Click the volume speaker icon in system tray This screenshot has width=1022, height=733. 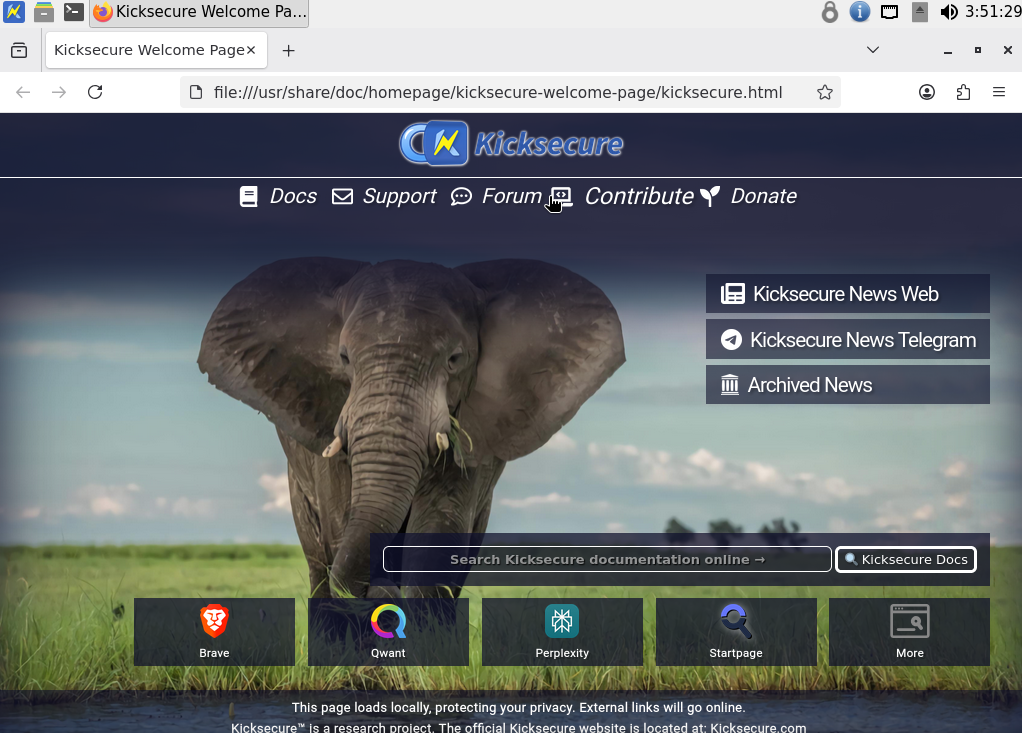(x=949, y=12)
